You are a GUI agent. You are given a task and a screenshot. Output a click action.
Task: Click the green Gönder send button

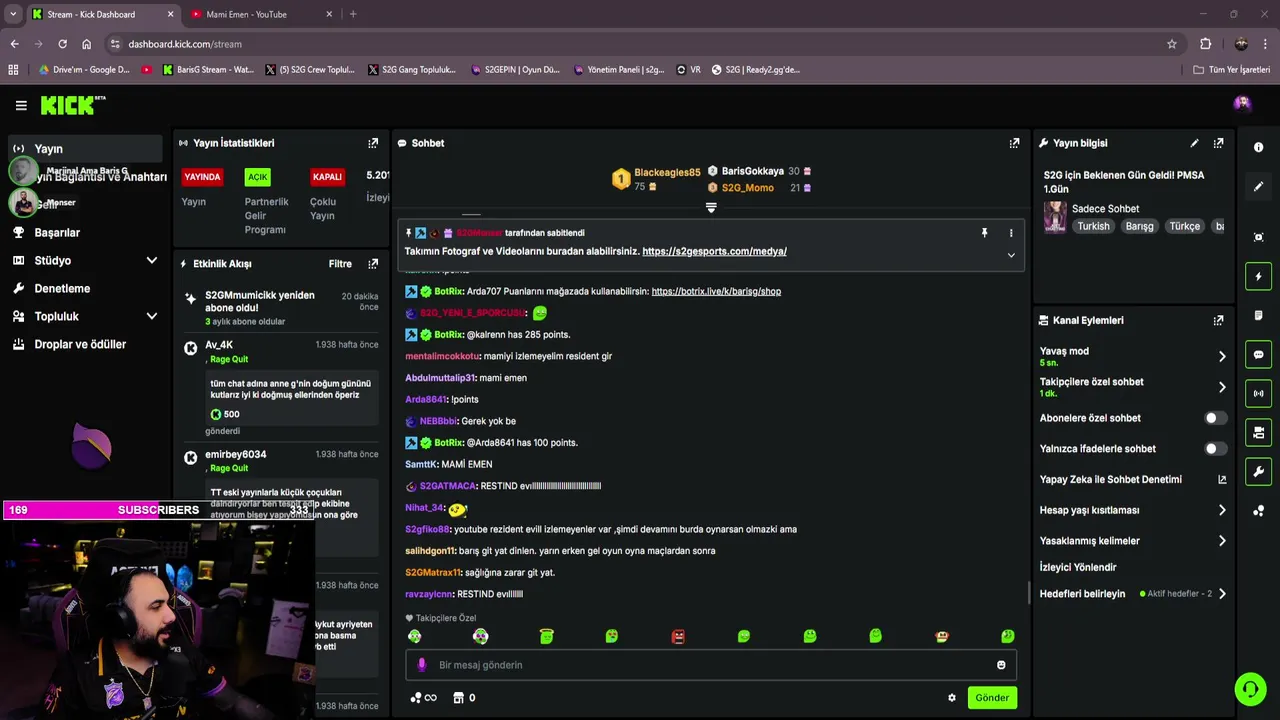[992, 698]
